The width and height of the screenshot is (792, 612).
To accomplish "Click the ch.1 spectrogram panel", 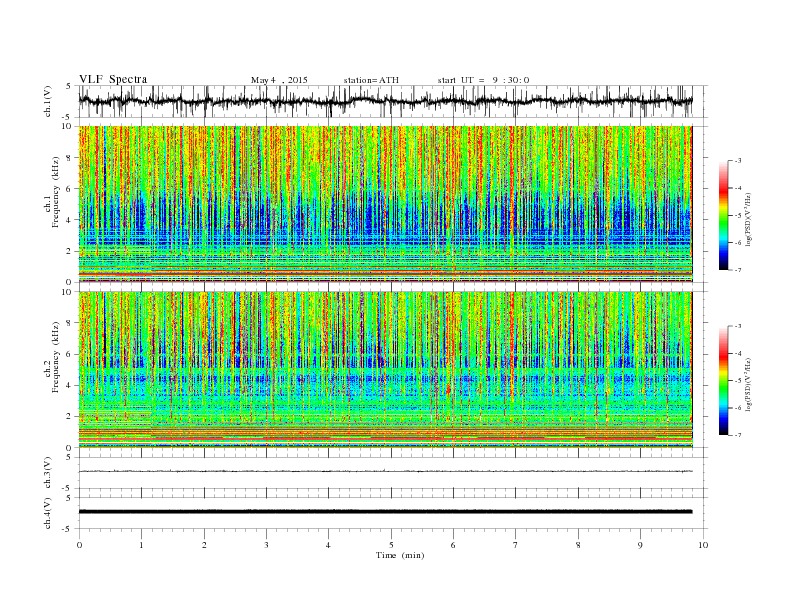I will 385,204.
